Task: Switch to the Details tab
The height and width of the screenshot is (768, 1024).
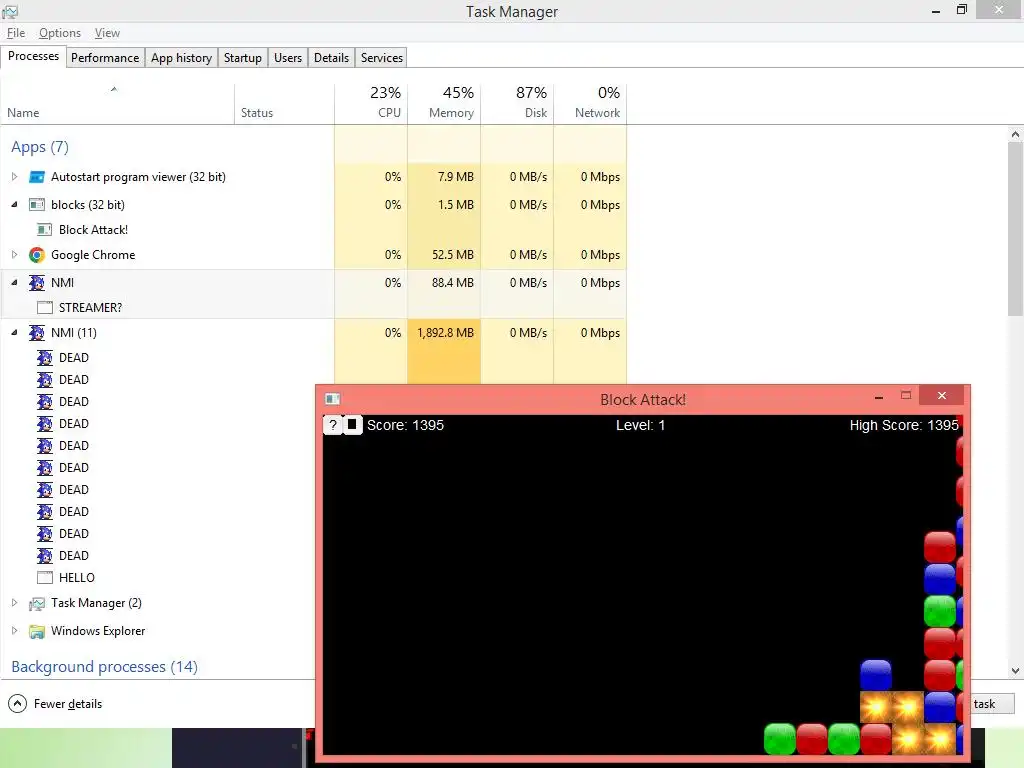Action: click(x=331, y=57)
